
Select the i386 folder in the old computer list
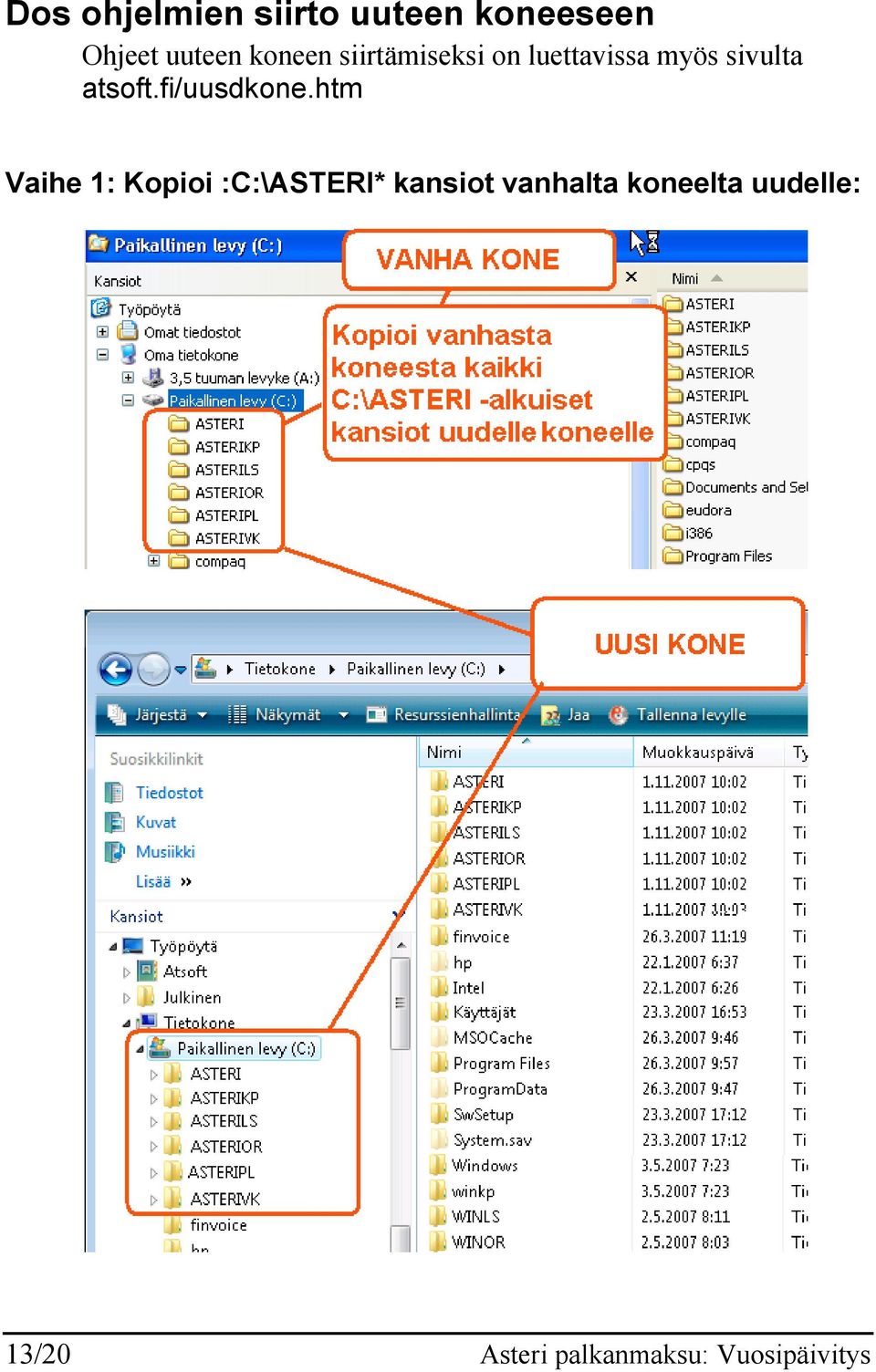699,533
